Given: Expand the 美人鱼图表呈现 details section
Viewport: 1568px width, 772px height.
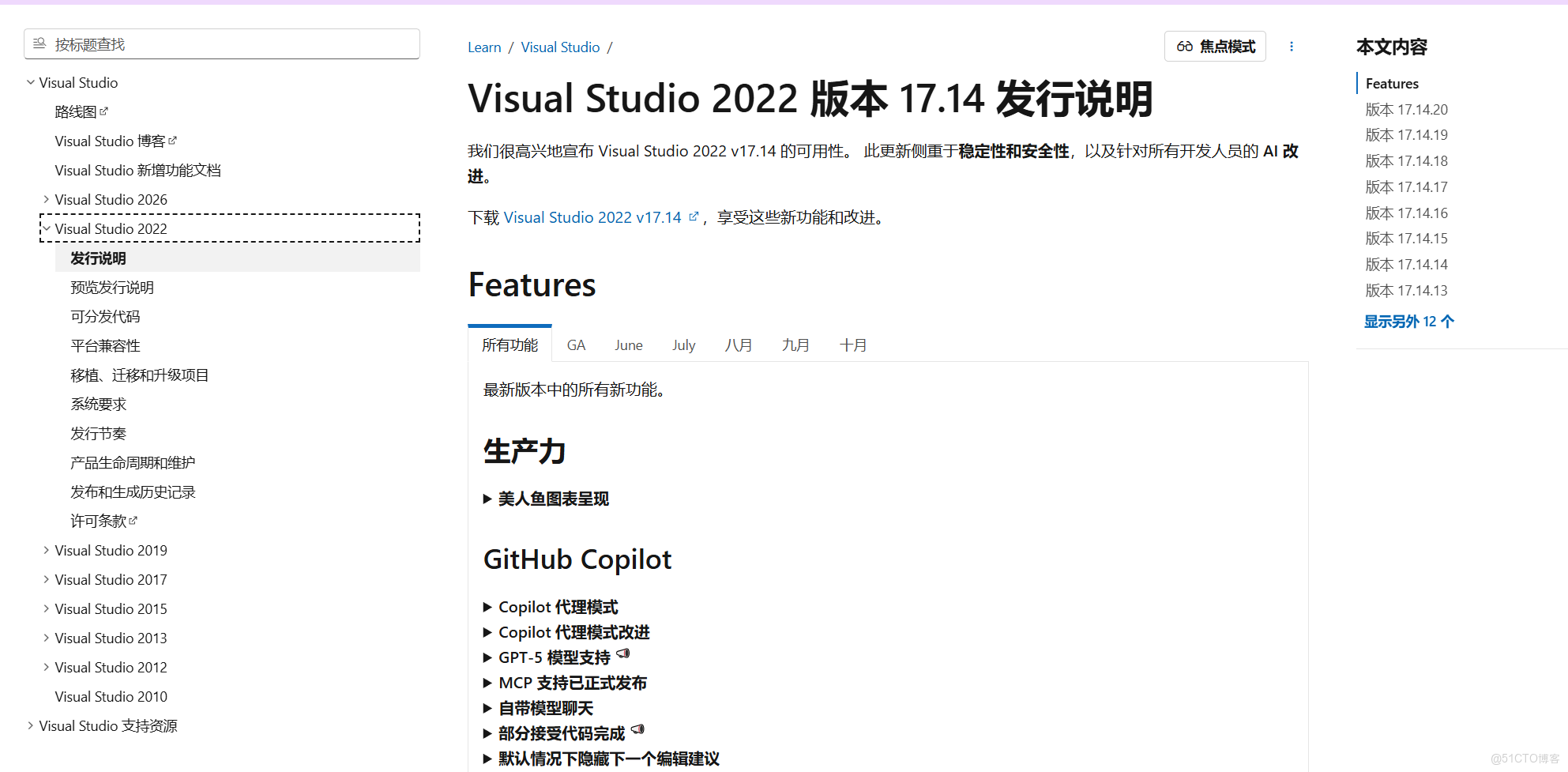Looking at the screenshot, I should [546, 499].
